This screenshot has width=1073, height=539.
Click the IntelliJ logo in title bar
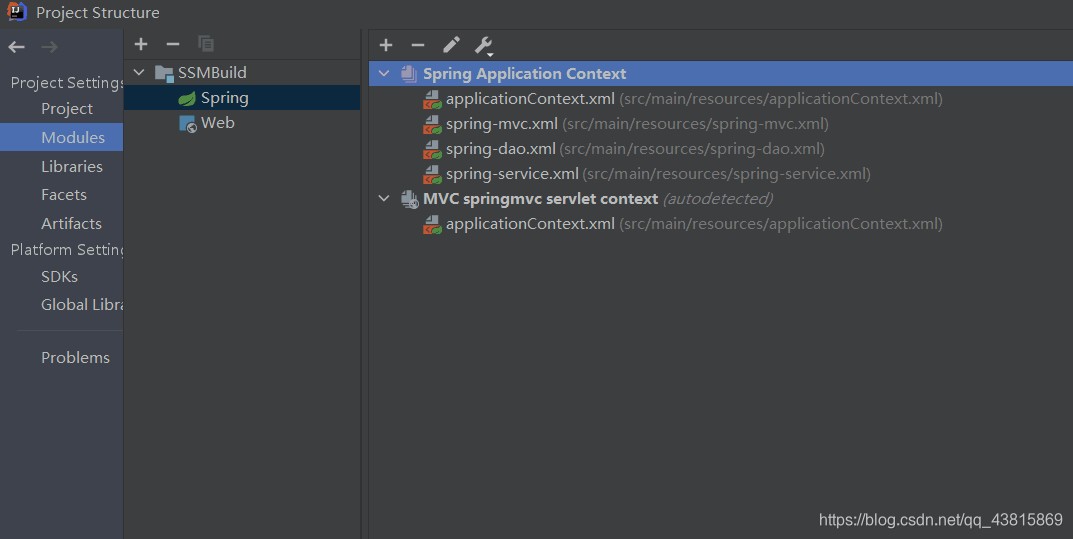coord(16,12)
